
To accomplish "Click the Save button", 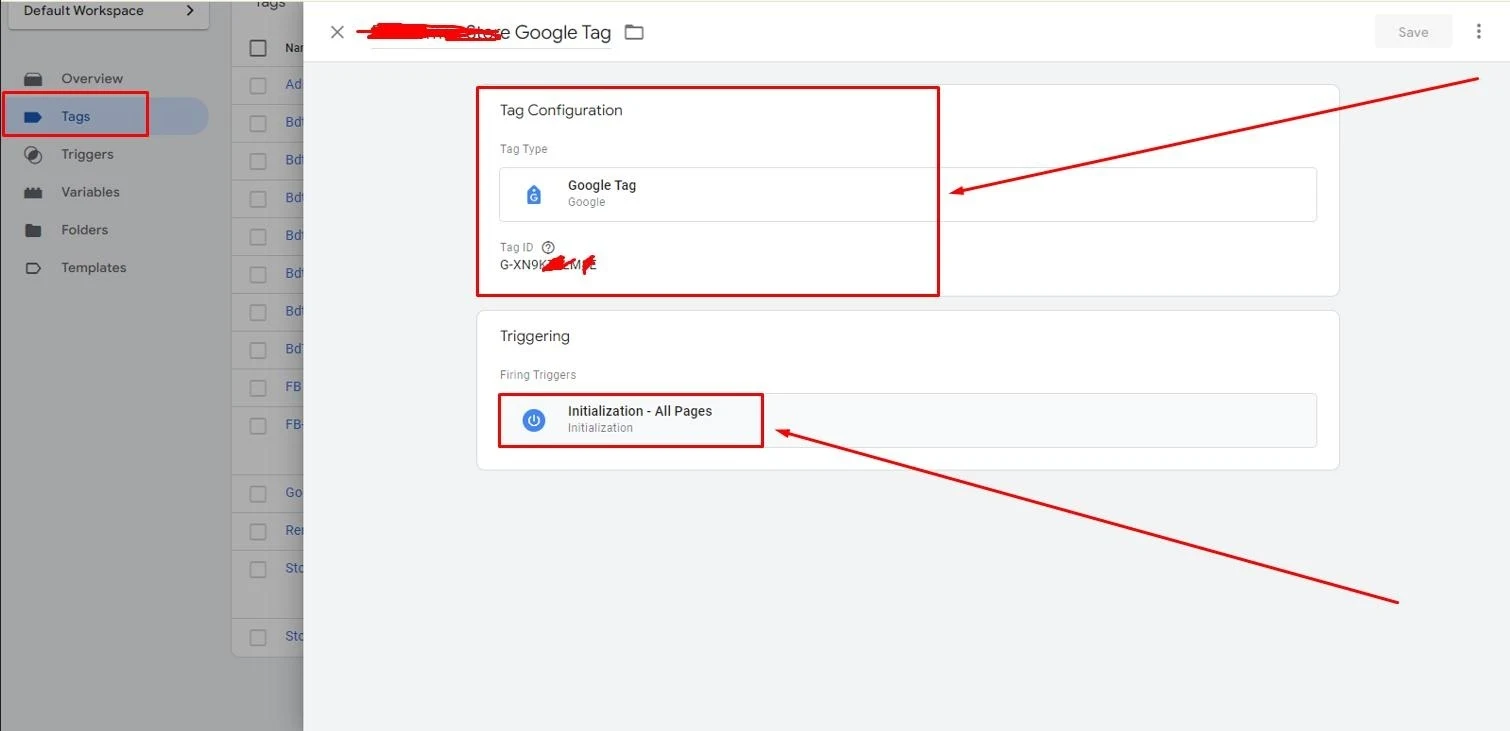I will (x=1413, y=32).
